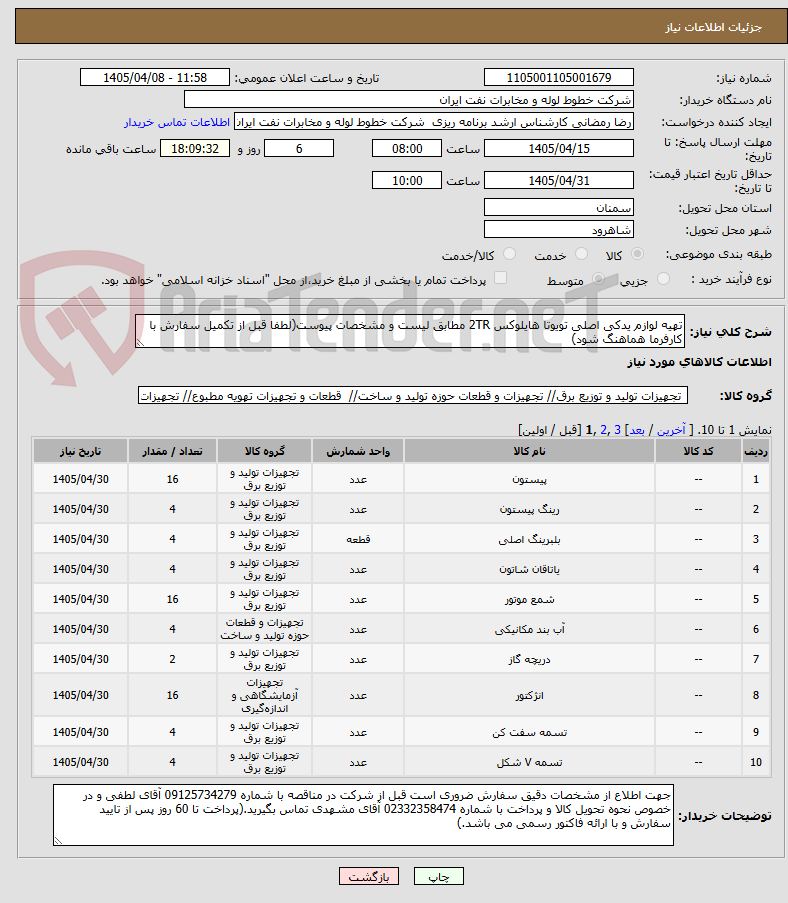Click the ردیف column header
The image size is (788, 903).
(756, 451)
